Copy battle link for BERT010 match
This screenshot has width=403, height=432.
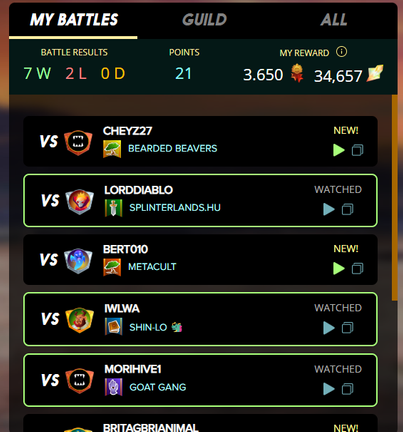pyautogui.click(x=357, y=268)
